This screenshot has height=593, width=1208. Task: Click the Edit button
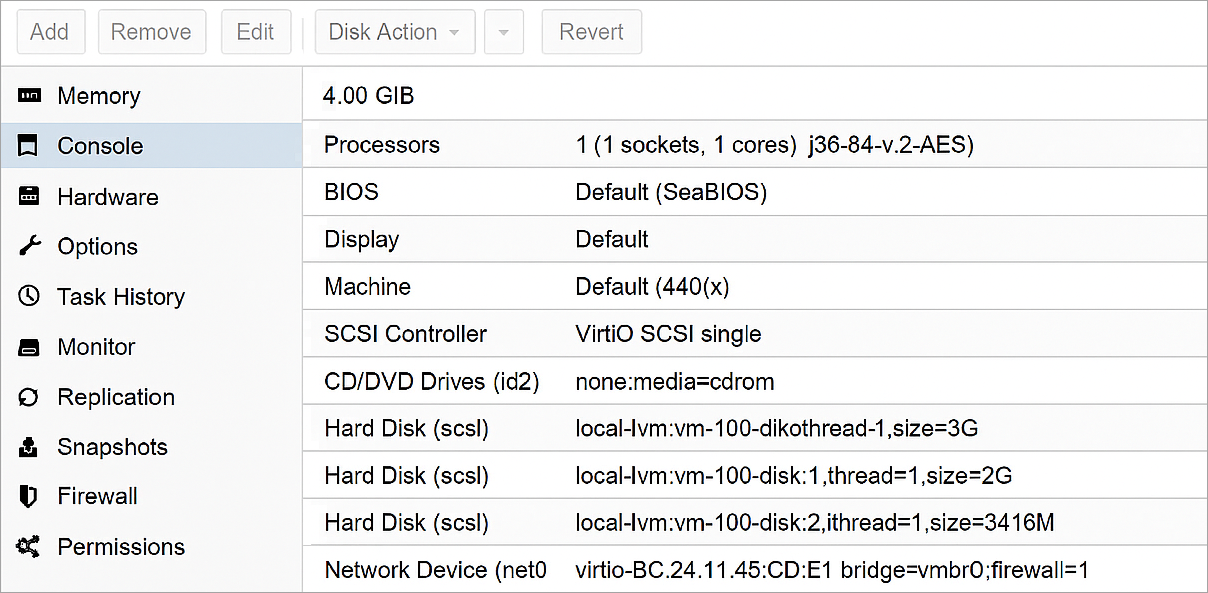(256, 31)
